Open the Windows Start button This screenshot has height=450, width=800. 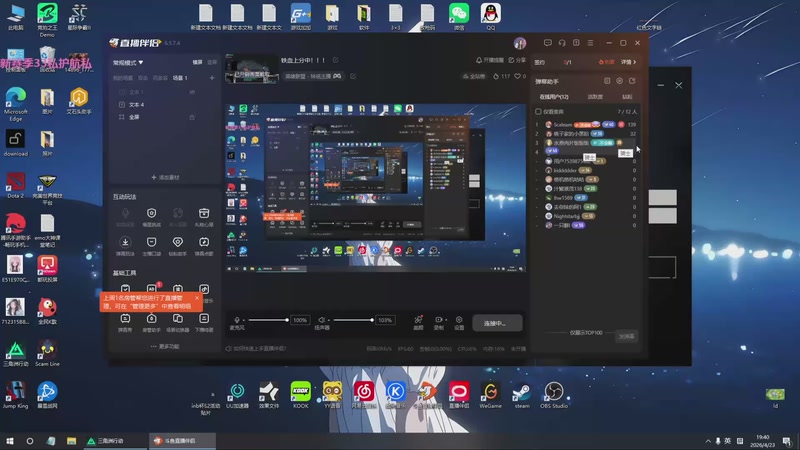tap(9, 441)
